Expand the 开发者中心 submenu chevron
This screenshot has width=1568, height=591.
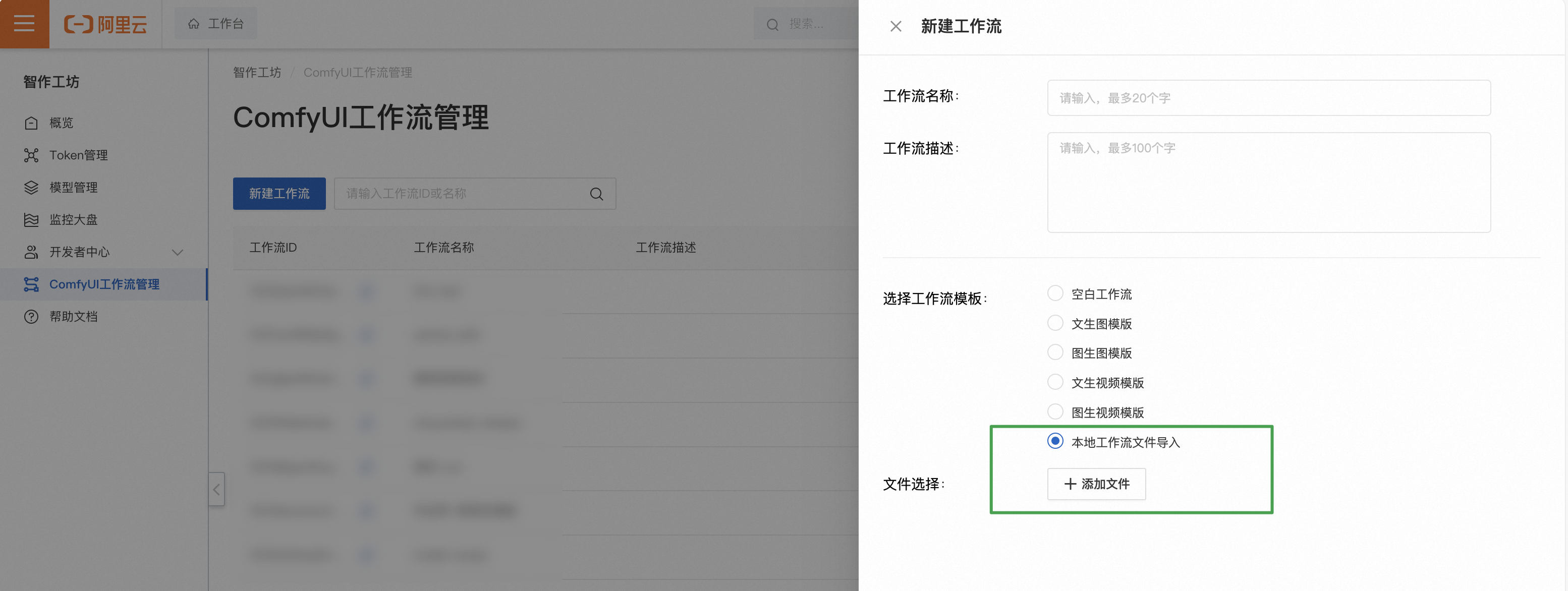[x=178, y=252]
